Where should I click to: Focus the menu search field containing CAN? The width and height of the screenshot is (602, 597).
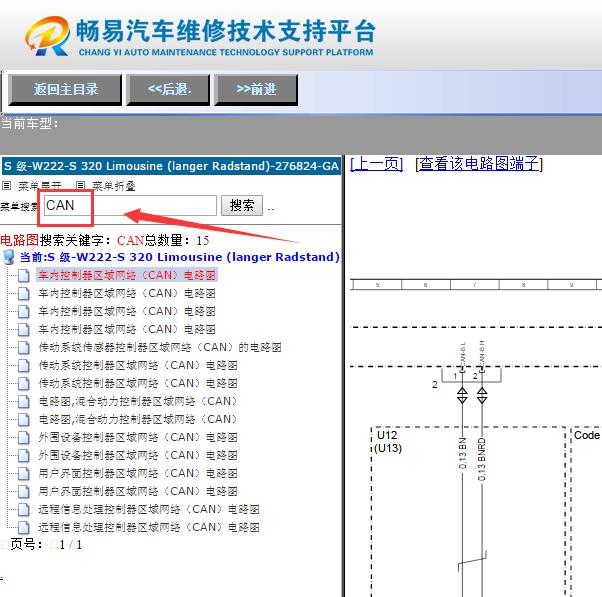130,205
